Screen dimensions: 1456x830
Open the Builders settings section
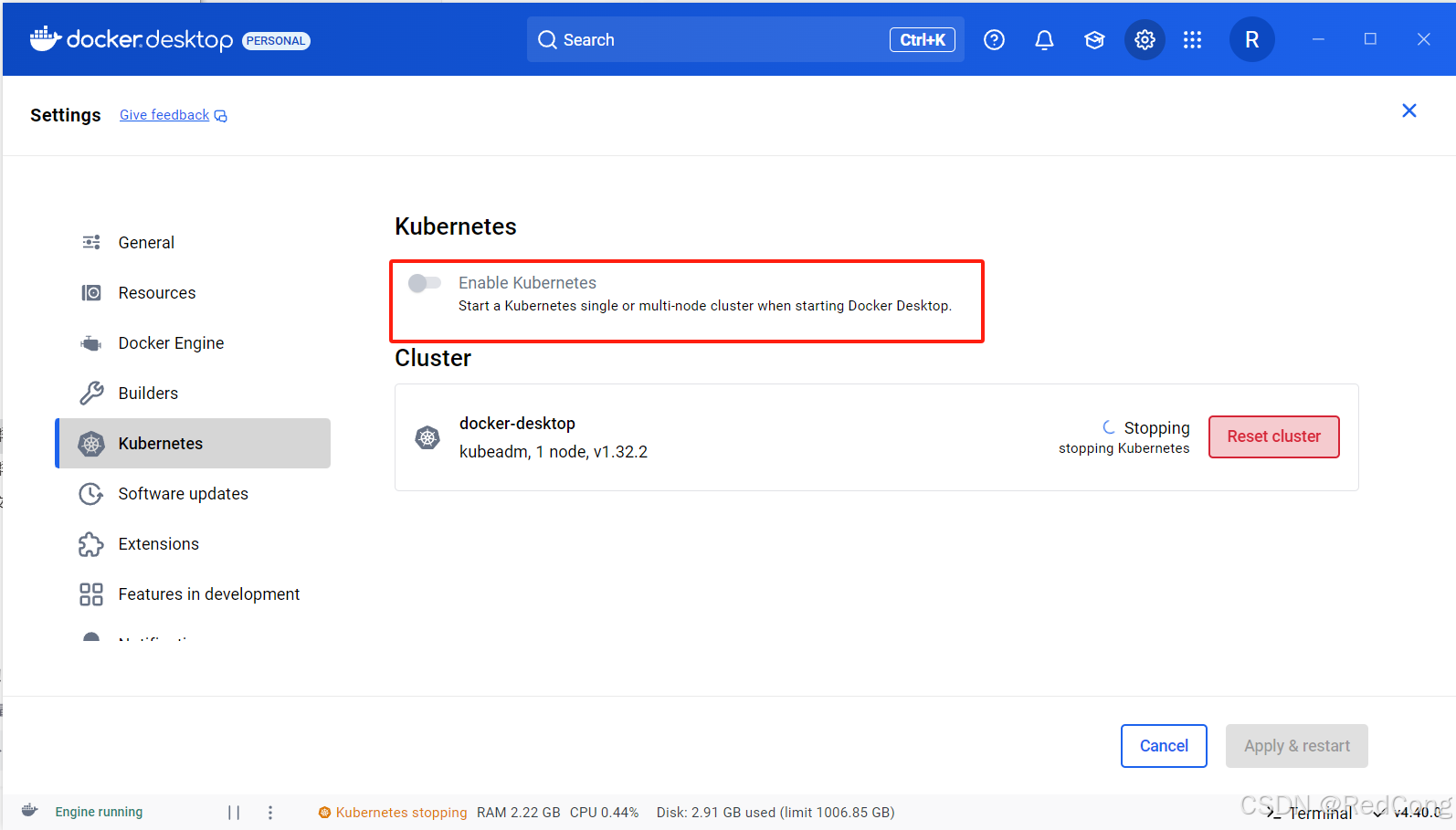(x=193, y=394)
